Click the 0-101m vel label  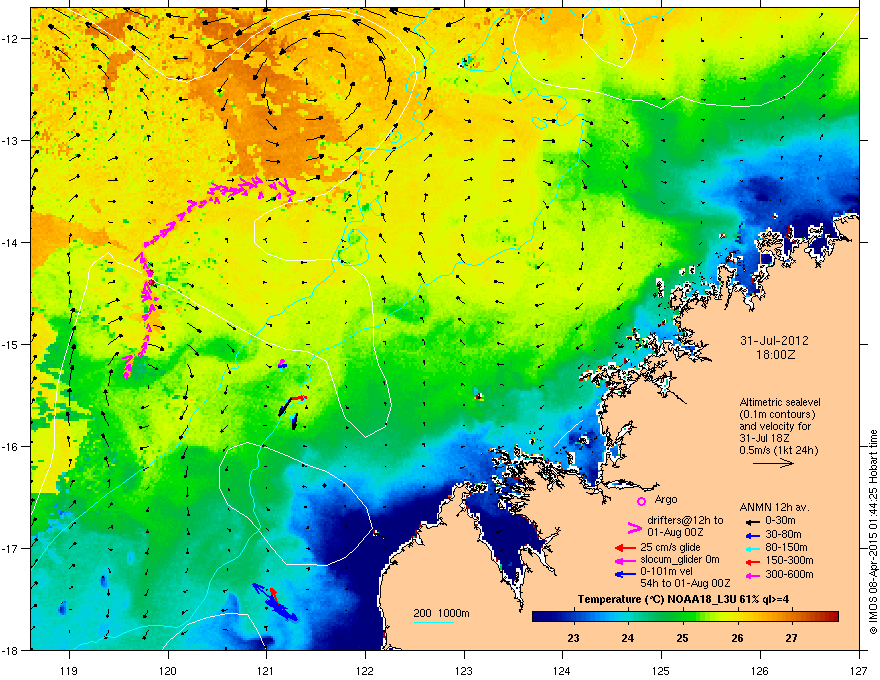(x=667, y=572)
